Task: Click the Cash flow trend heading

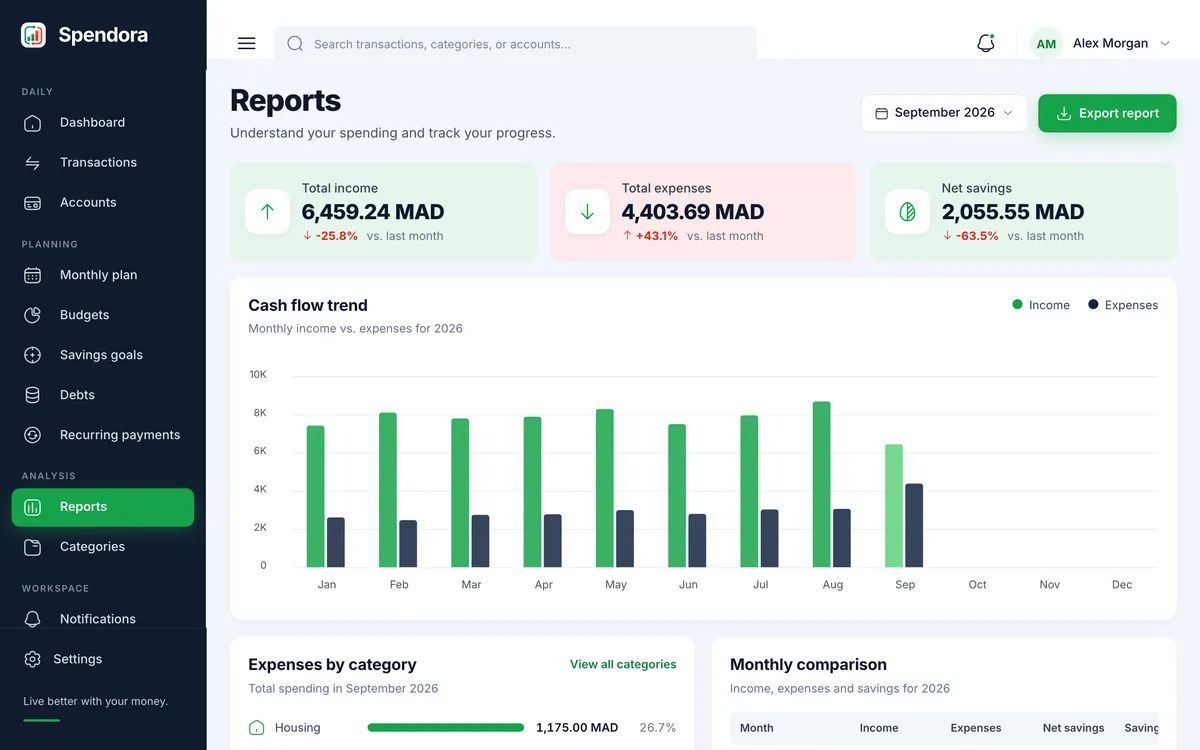Action: coord(308,305)
